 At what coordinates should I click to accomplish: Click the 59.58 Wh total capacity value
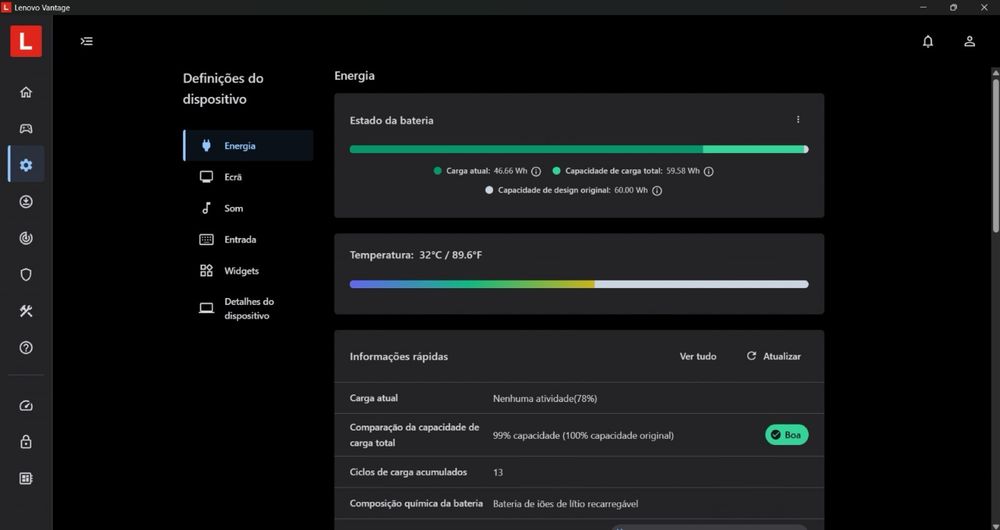coord(683,172)
